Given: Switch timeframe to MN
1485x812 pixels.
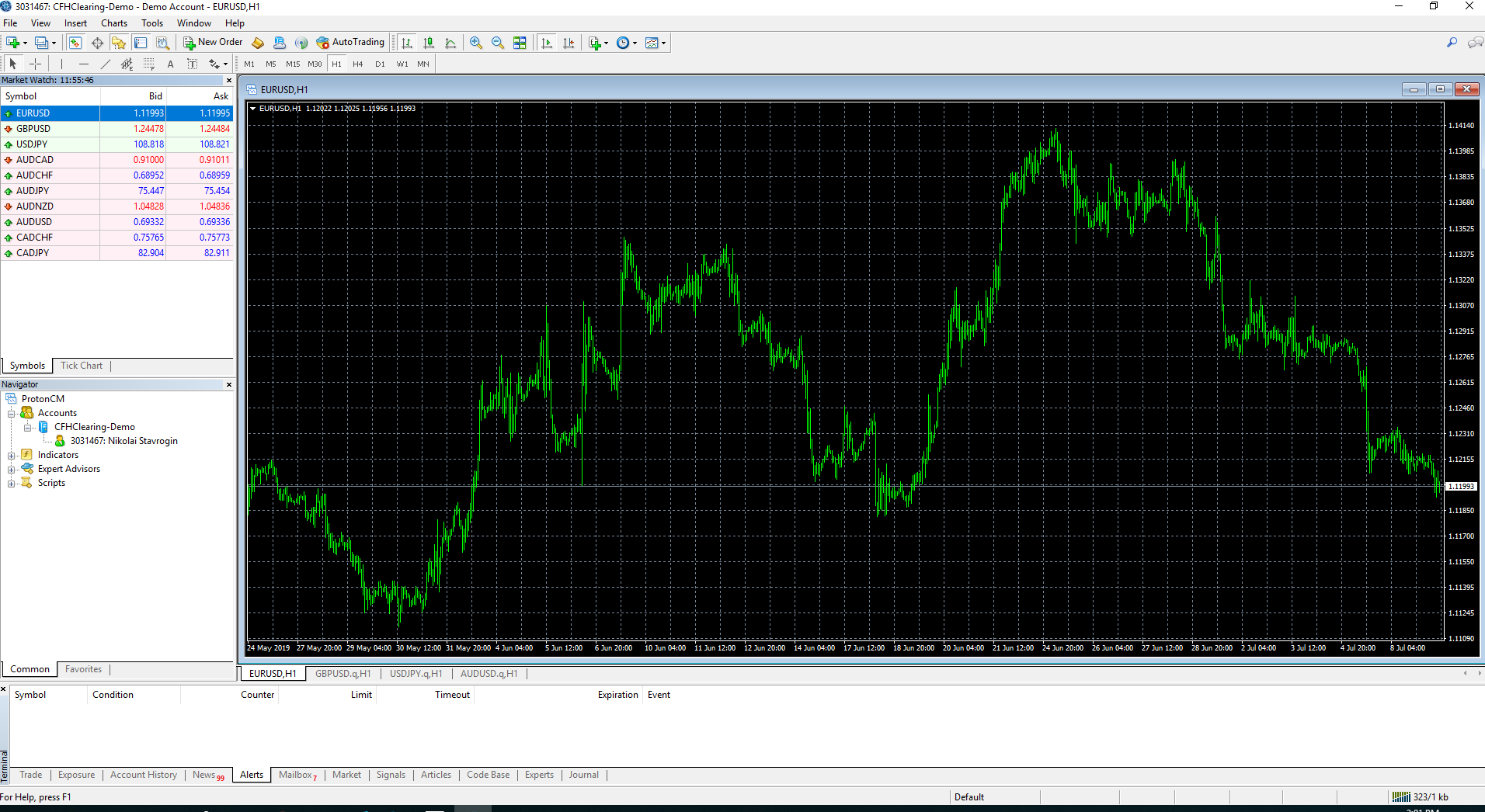Looking at the screenshot, I should pos(423,64).
